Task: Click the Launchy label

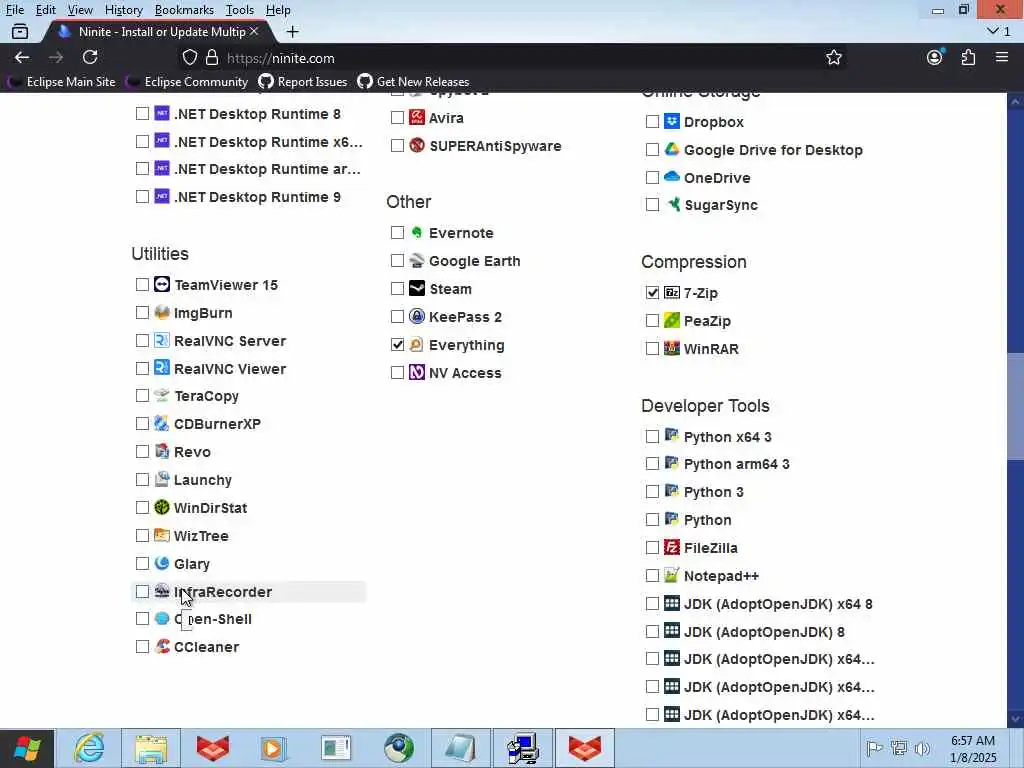Action: tap(202, 480)
